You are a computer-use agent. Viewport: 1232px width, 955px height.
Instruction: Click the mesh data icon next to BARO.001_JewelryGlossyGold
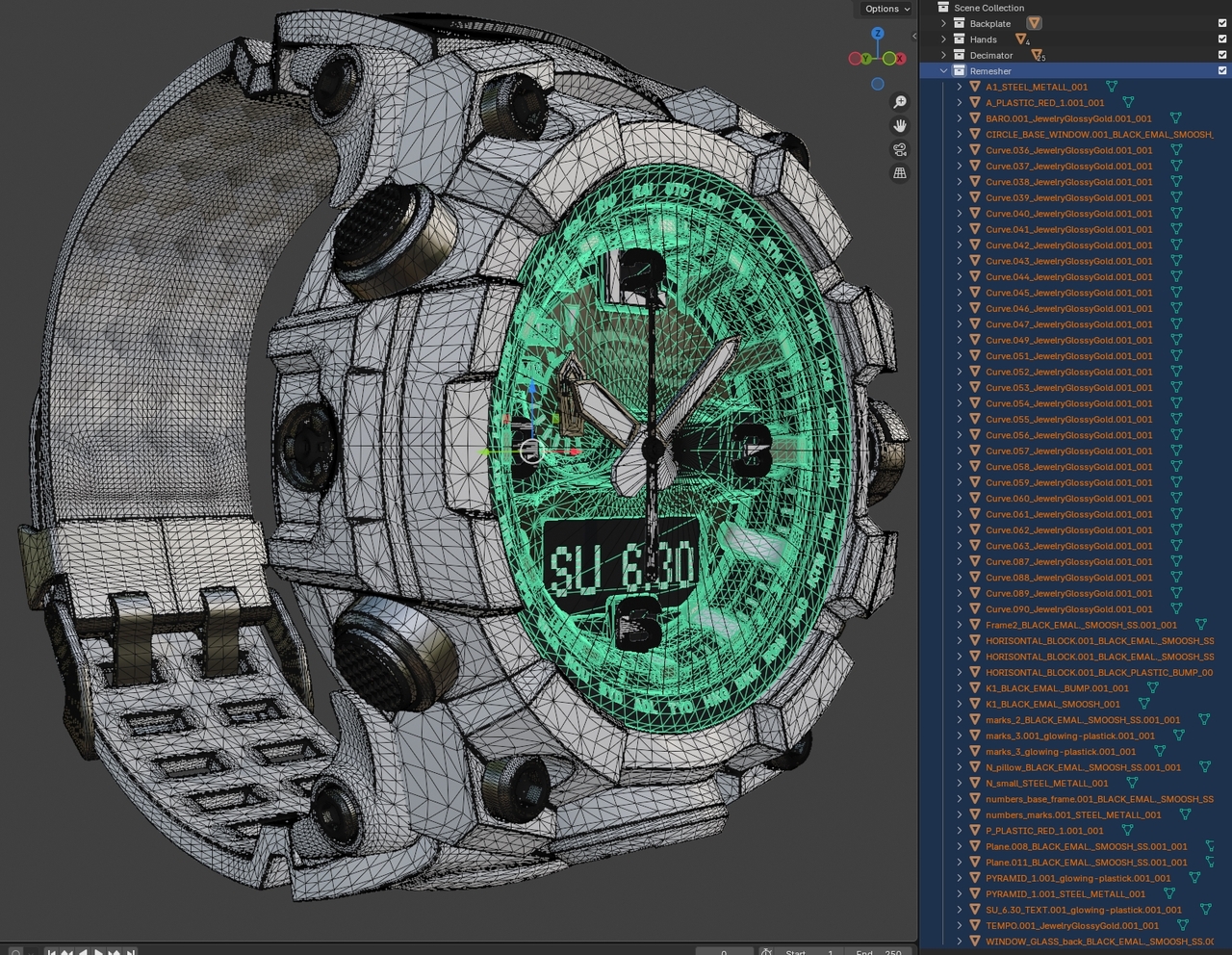click(x=1175, y=118)
